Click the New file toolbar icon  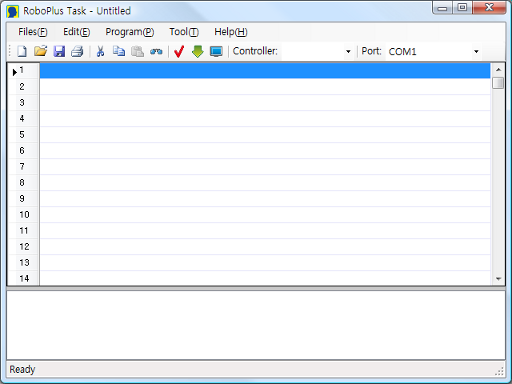tap(22, 51)
